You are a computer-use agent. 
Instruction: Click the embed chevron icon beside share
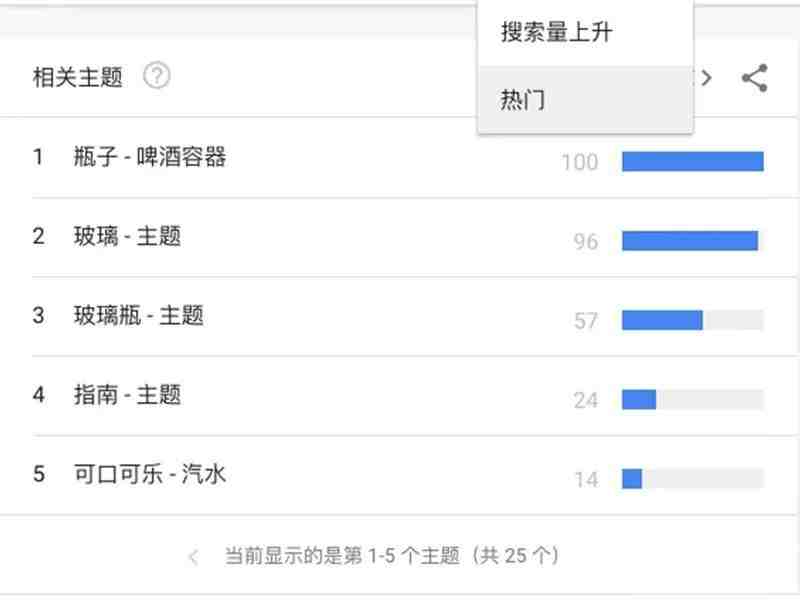coord(706,78)
